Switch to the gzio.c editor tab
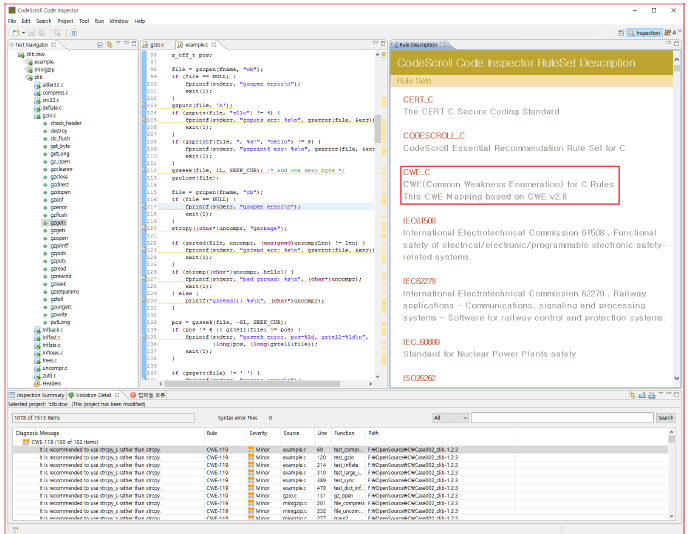Image resolution: width=688 pixels, height=534 pixels. [157, 44]
